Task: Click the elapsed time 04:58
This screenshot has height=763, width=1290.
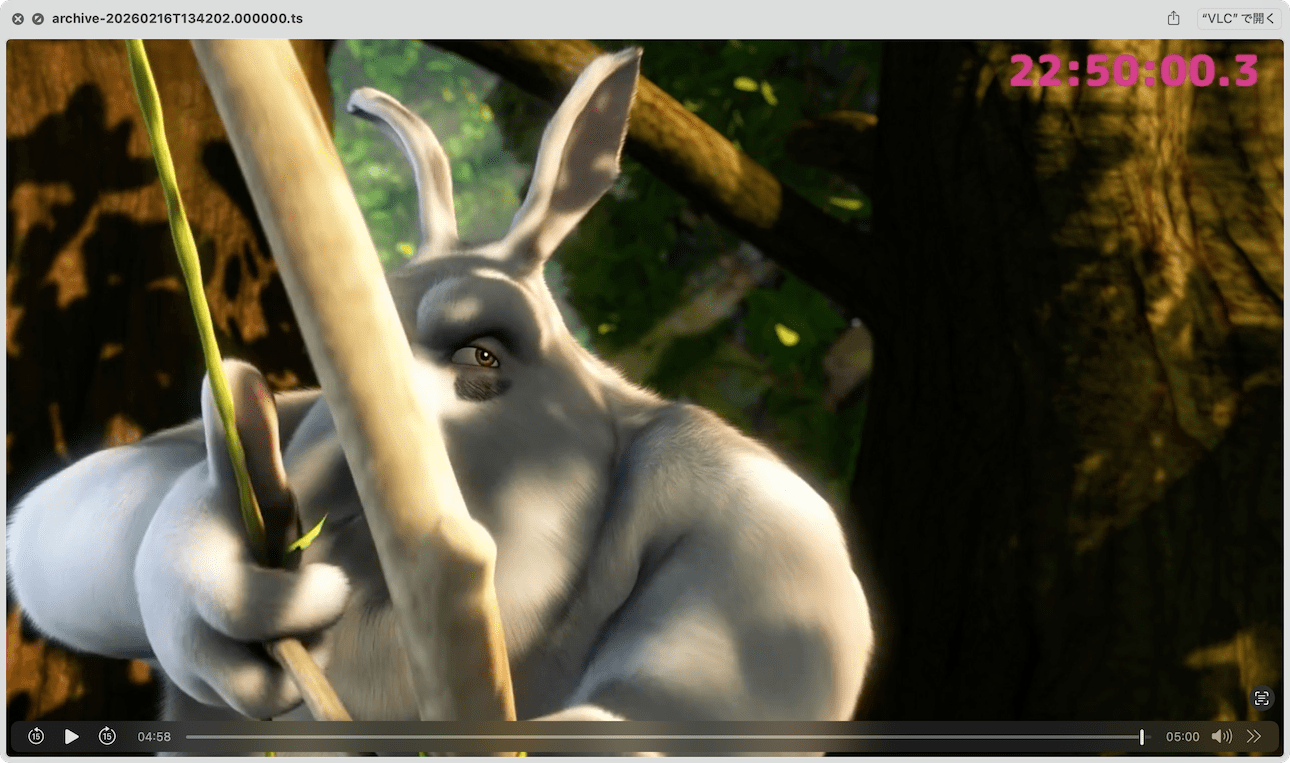Action: (x=154, y=737)
